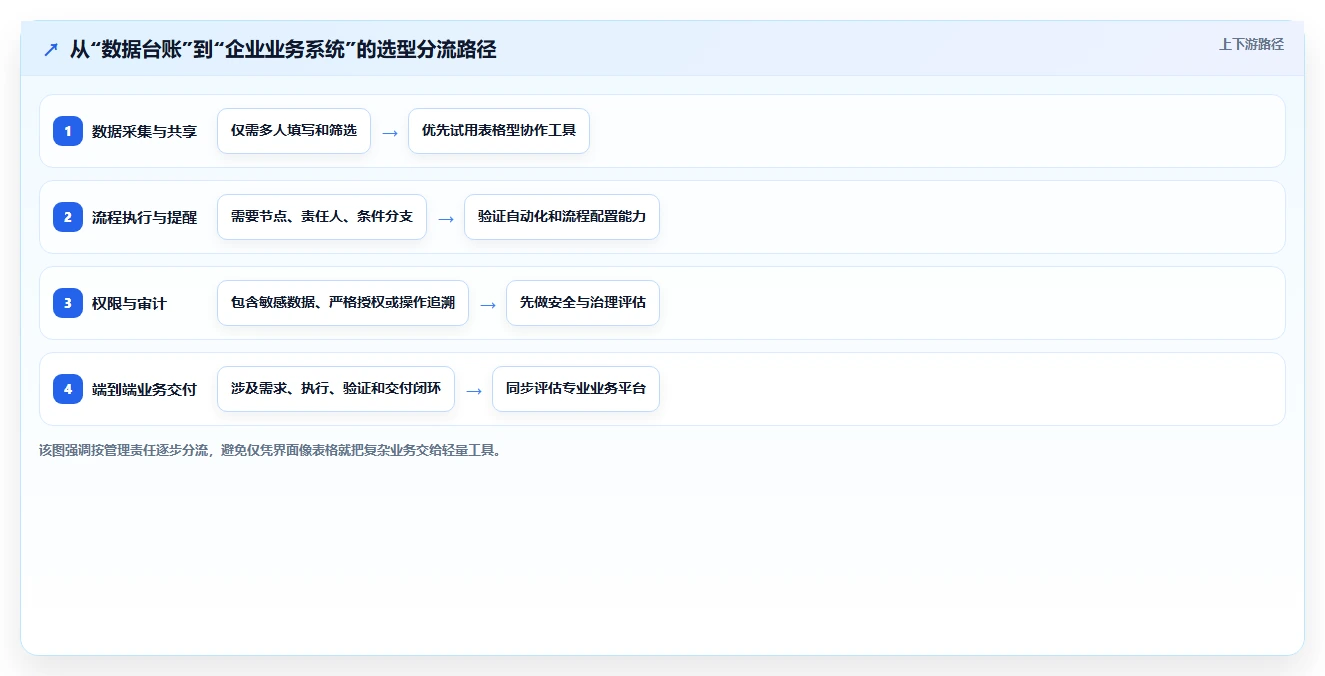Click the numbered badge 4
The height and width of the screenshot is (676, 1325).
click(68, 389)
